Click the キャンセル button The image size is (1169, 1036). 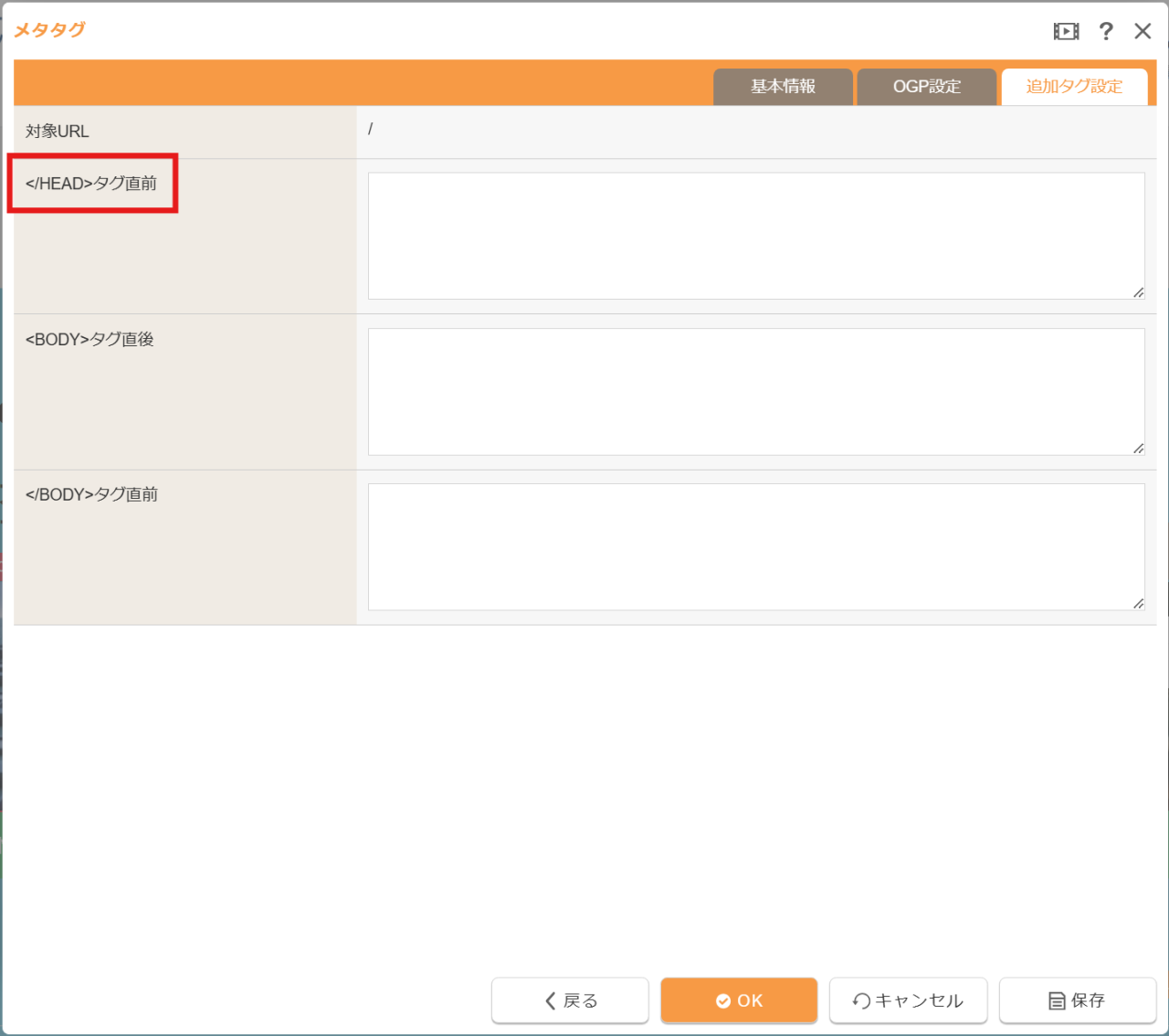[x=908, y=1000]
